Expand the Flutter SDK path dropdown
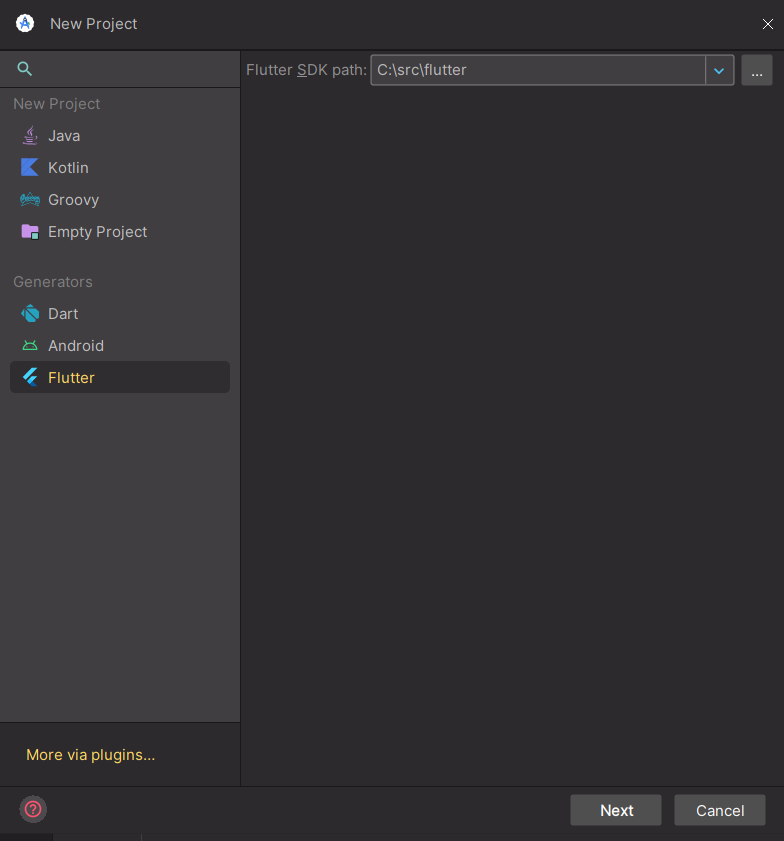This screenshot has width=784, height=841. point(719,70)
